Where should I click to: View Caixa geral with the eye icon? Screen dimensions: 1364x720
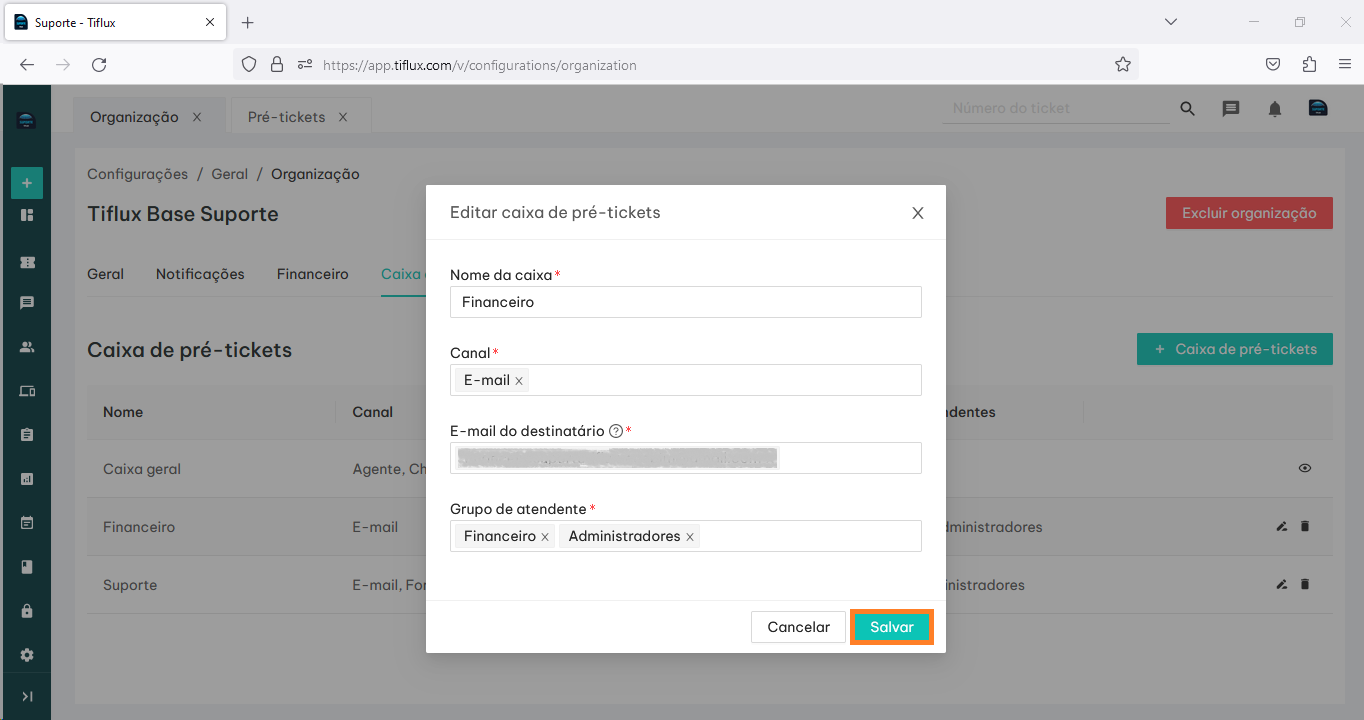tap(1305, 468)
